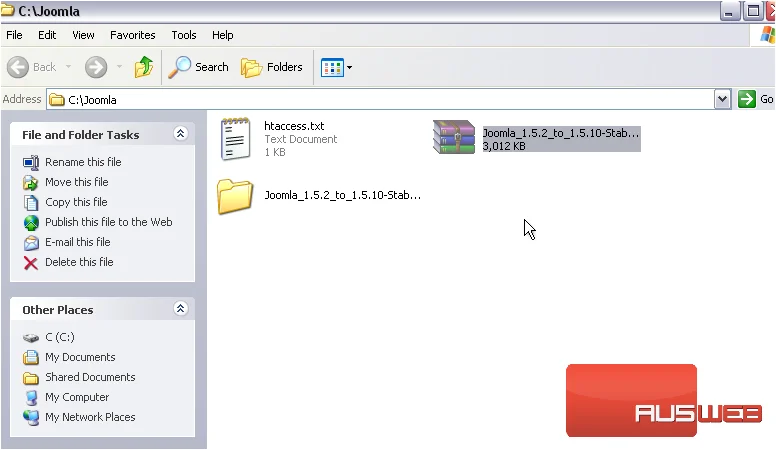Expand the Views dropdown arrow
Image resolution: width=776 pixels, height=450 pixels.
tap(349, 67)
